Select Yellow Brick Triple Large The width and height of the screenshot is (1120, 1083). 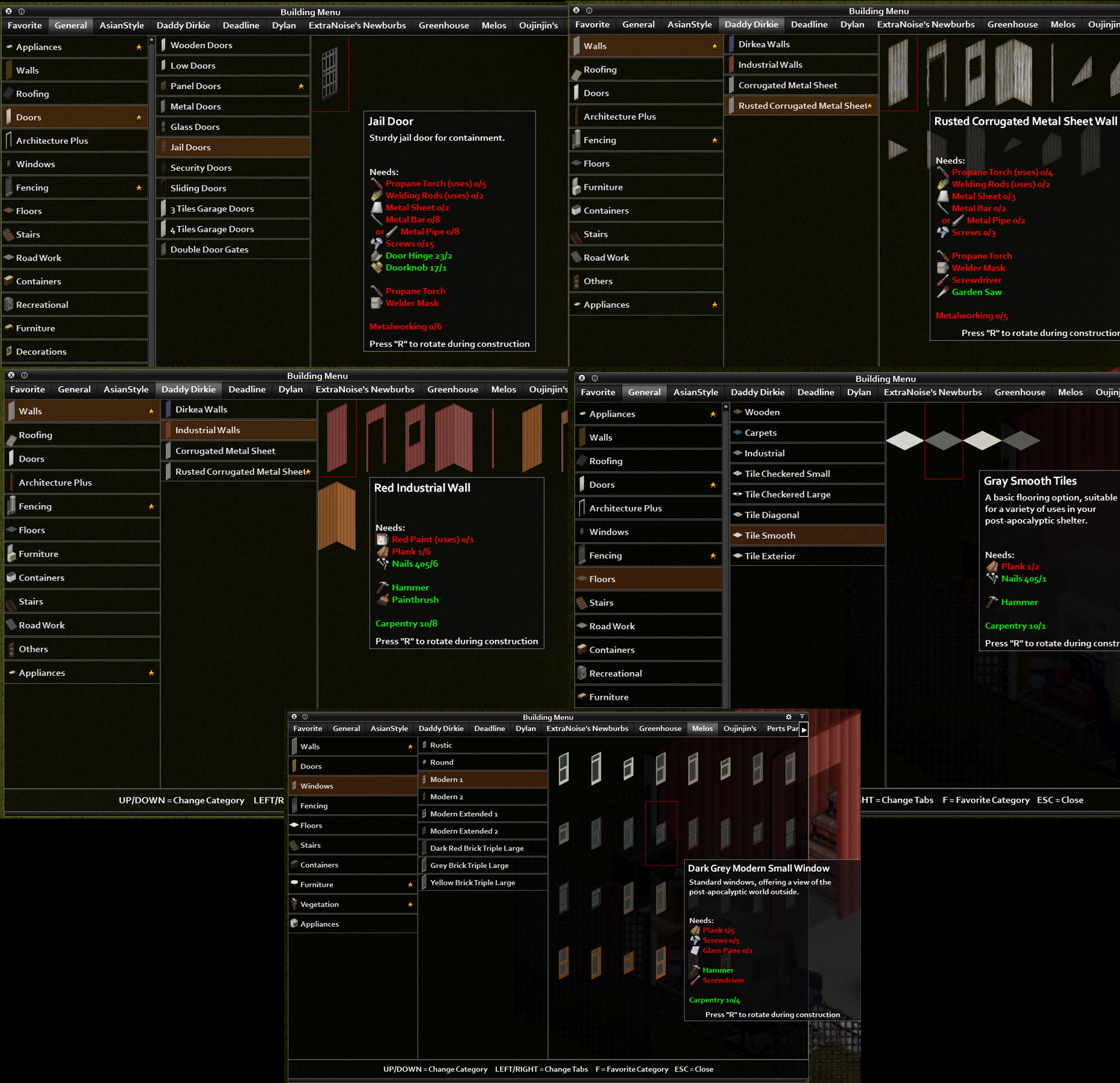(483, 883)
